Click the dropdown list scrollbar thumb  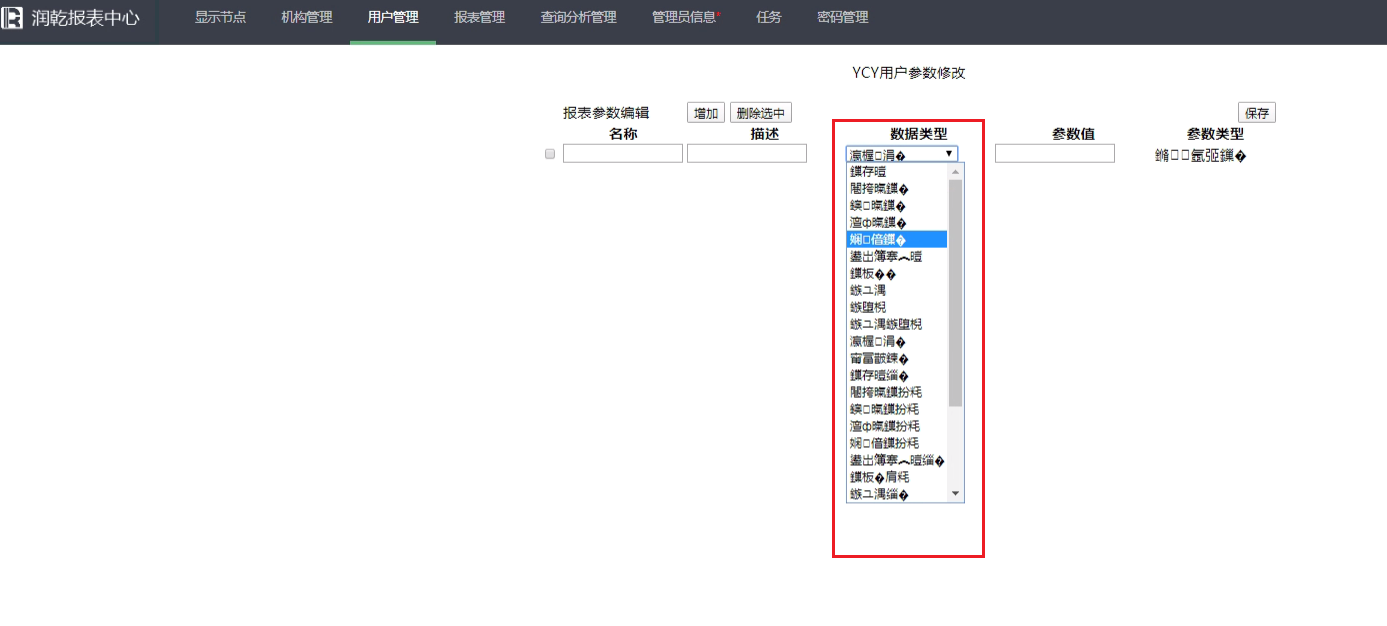(x=955, y=292)
